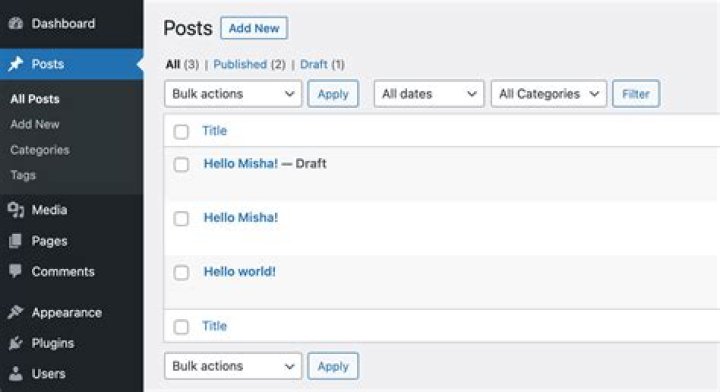The height and width of the screenshot is (392, 720).
Task: Click the Pages icon in sidebar
Action: click(15, 241)
